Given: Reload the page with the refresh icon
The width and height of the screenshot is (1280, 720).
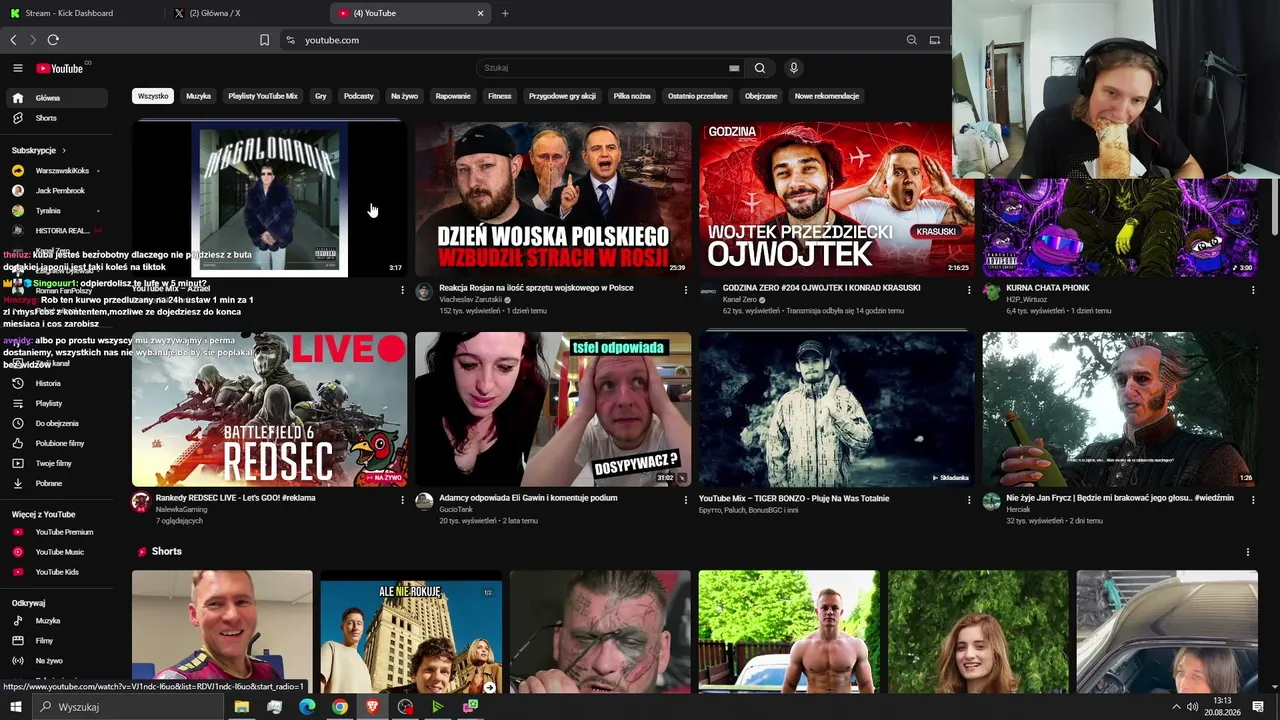Looking at the screenshot, I should (53, 40).
